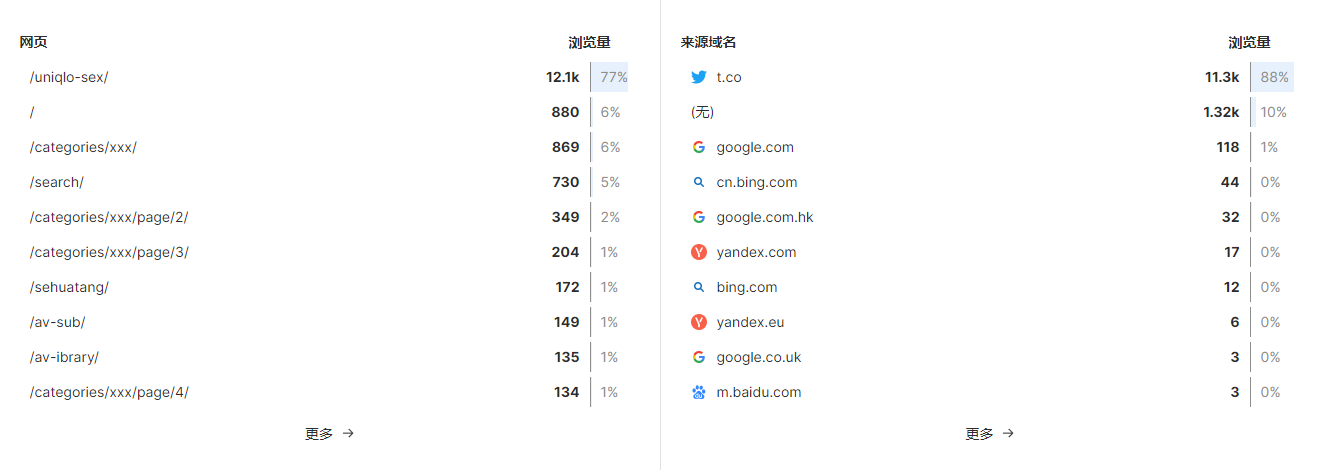Click the 88% percentage bar for t.co
The height and width of the screenshot is (470, 1331).
[x=1273, y=77]
